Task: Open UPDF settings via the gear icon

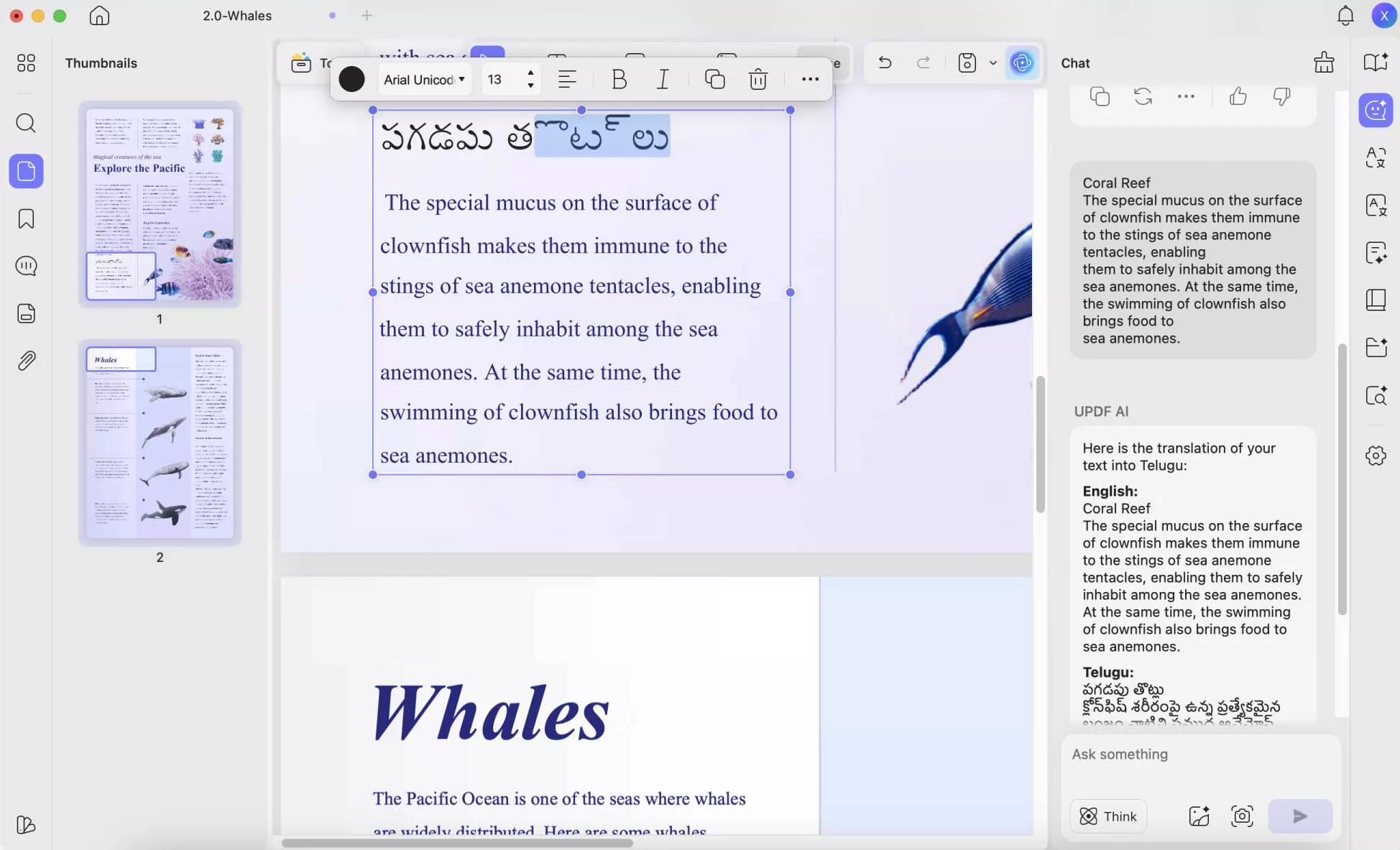Action: tap(1376, 455)
